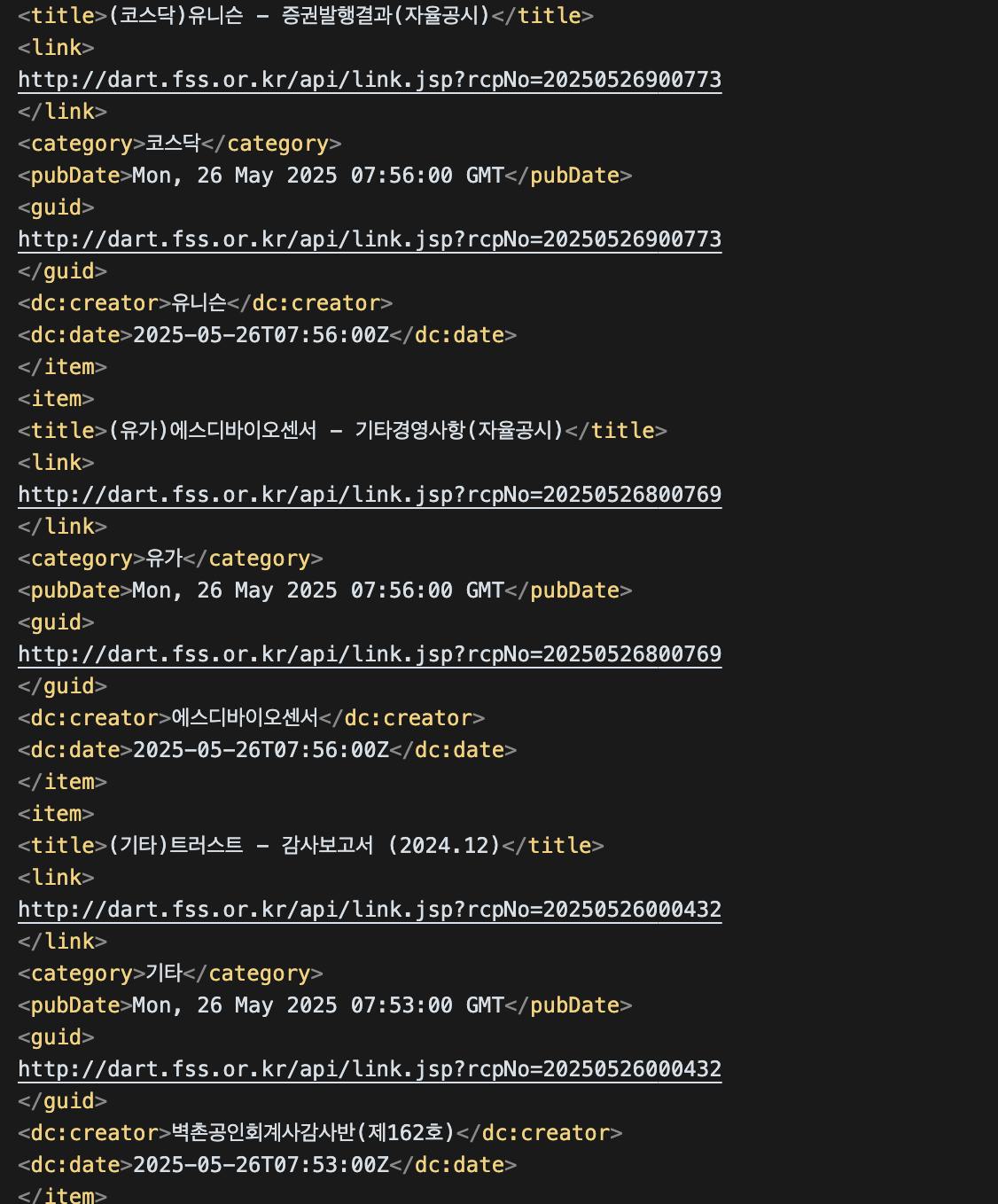The height and width of the screenshot is (1204, 998).
Task: Click the 코스닥 category text
Action: [173, 144]
